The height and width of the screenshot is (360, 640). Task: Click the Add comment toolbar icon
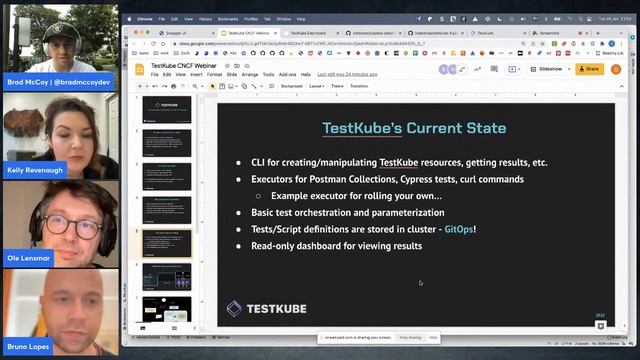(x=271, y=86)
